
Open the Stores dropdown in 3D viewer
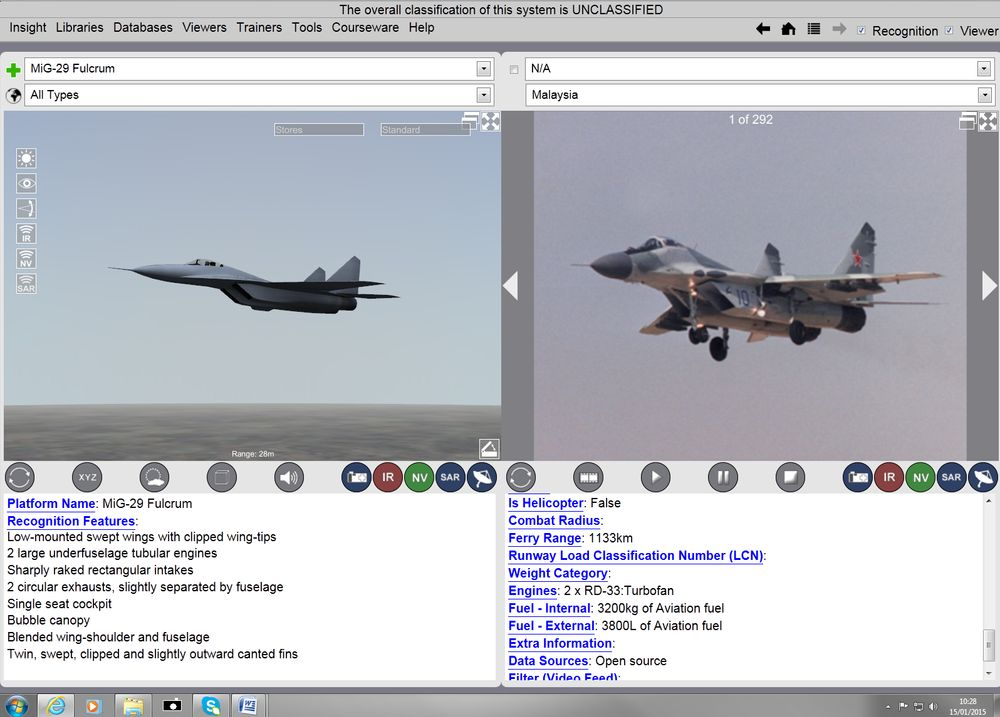click(319, 129)
